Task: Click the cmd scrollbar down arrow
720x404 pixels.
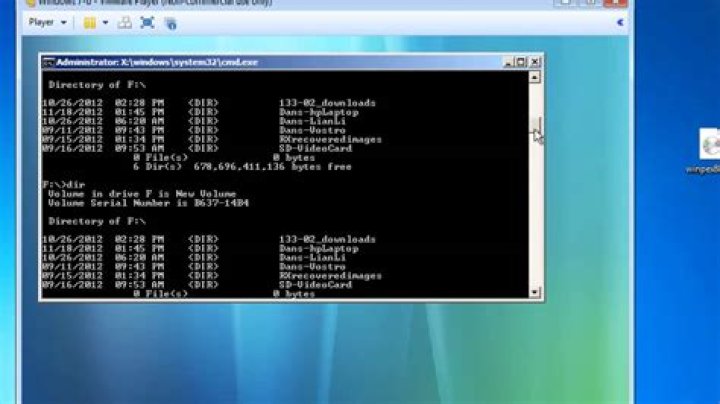Action: pos(534,292)
